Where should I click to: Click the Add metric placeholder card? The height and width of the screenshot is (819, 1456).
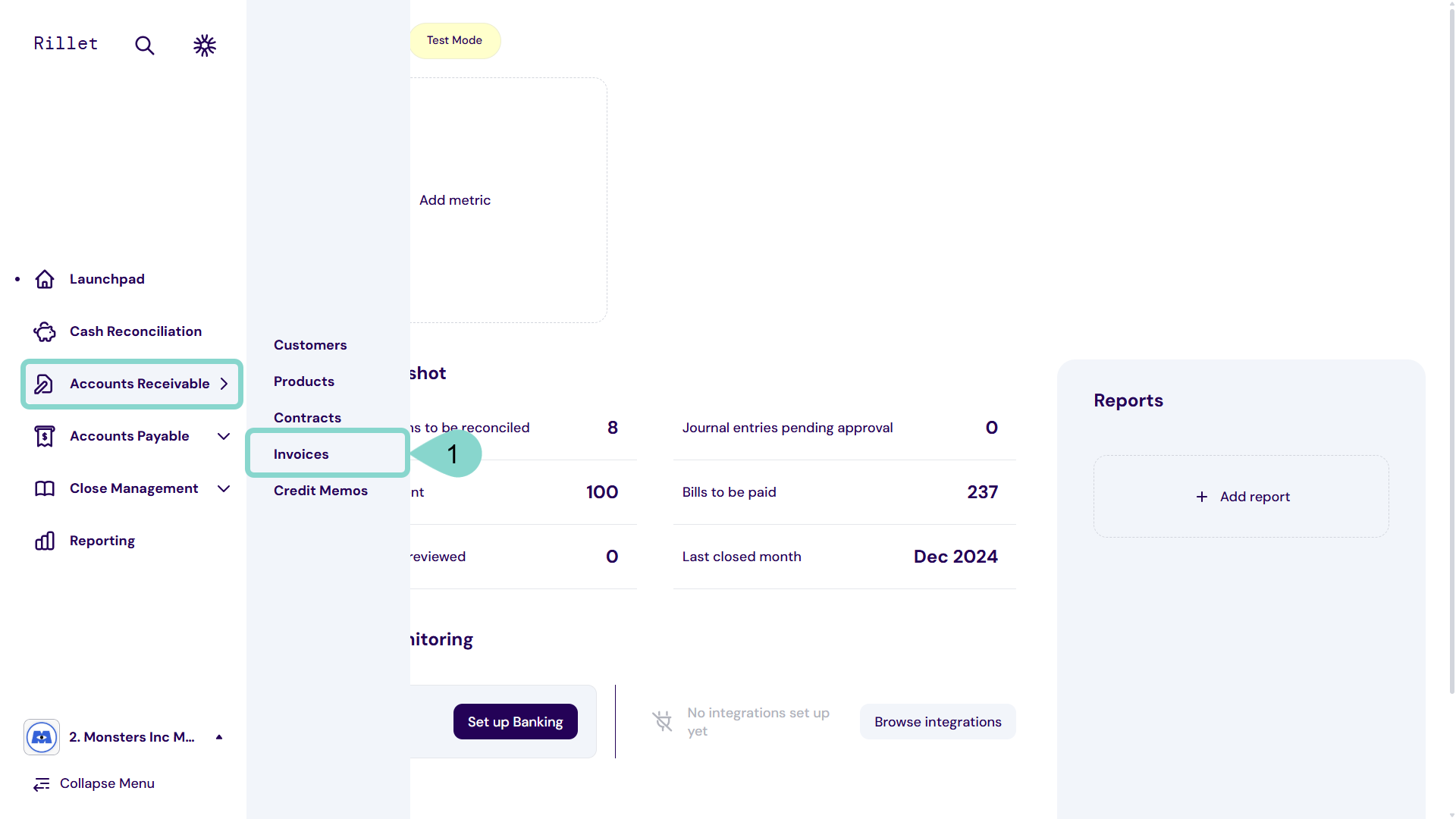coord(455,200)
